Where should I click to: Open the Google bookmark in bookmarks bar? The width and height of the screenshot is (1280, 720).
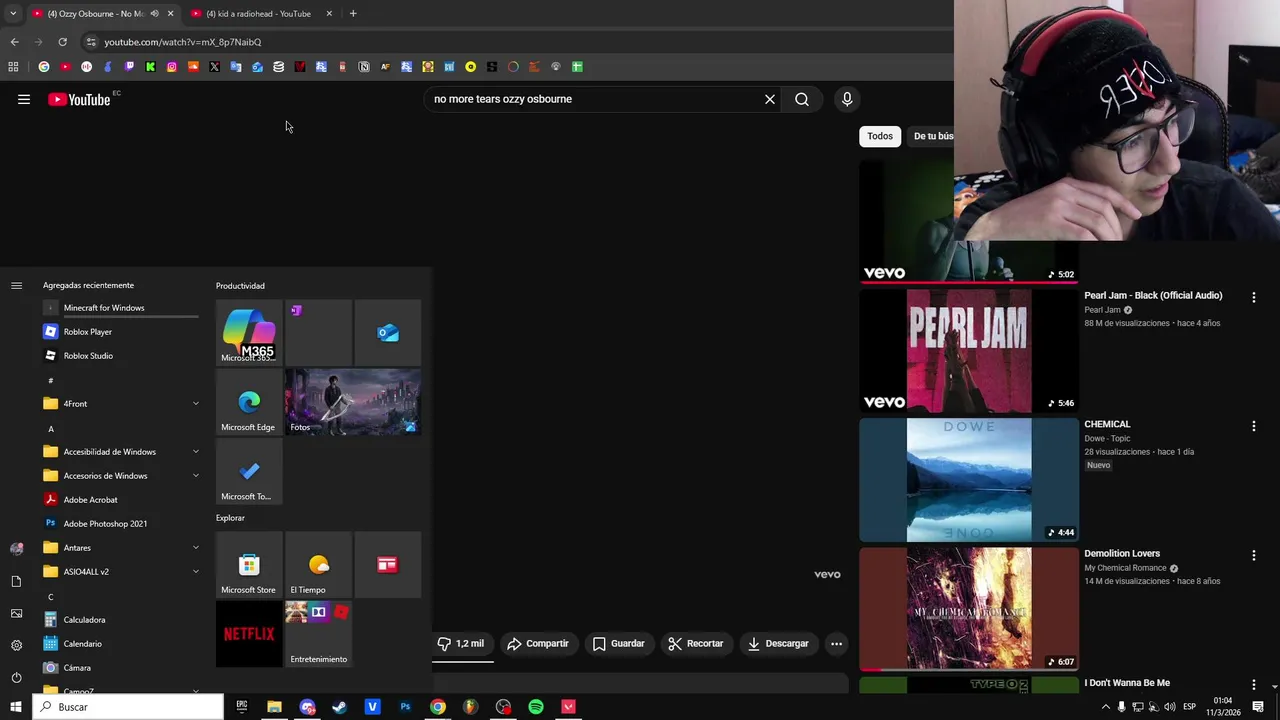point(44,67)
